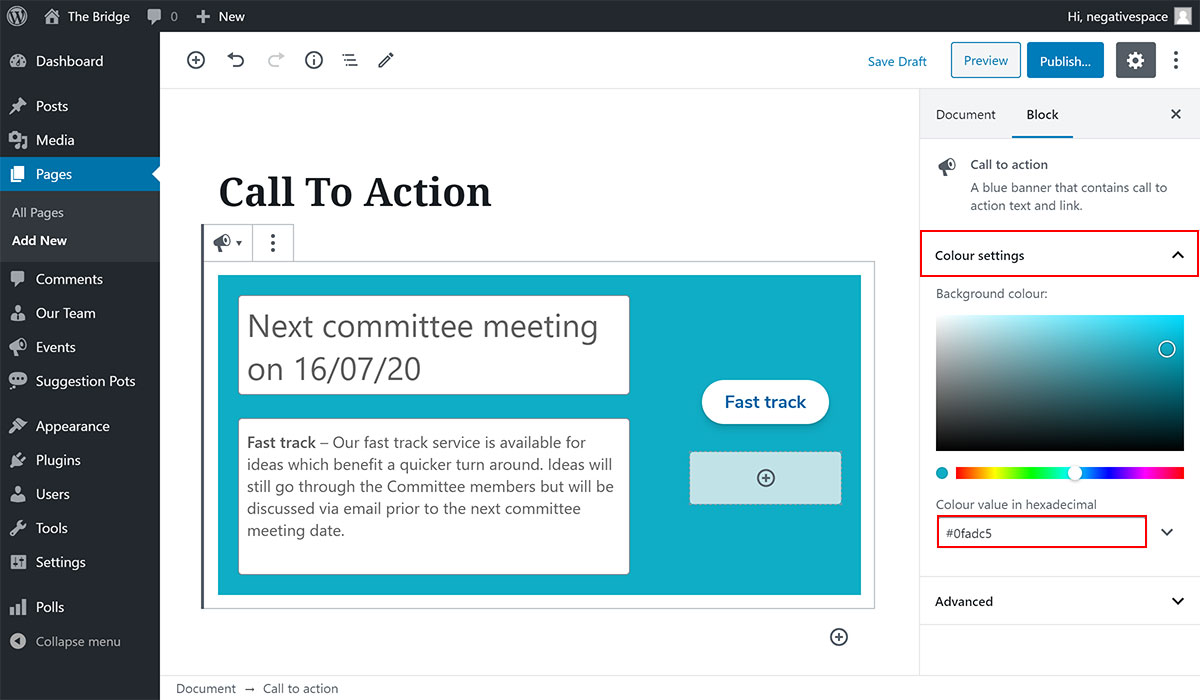Toggle the settings gear sidebar button

coord(1135,61)
